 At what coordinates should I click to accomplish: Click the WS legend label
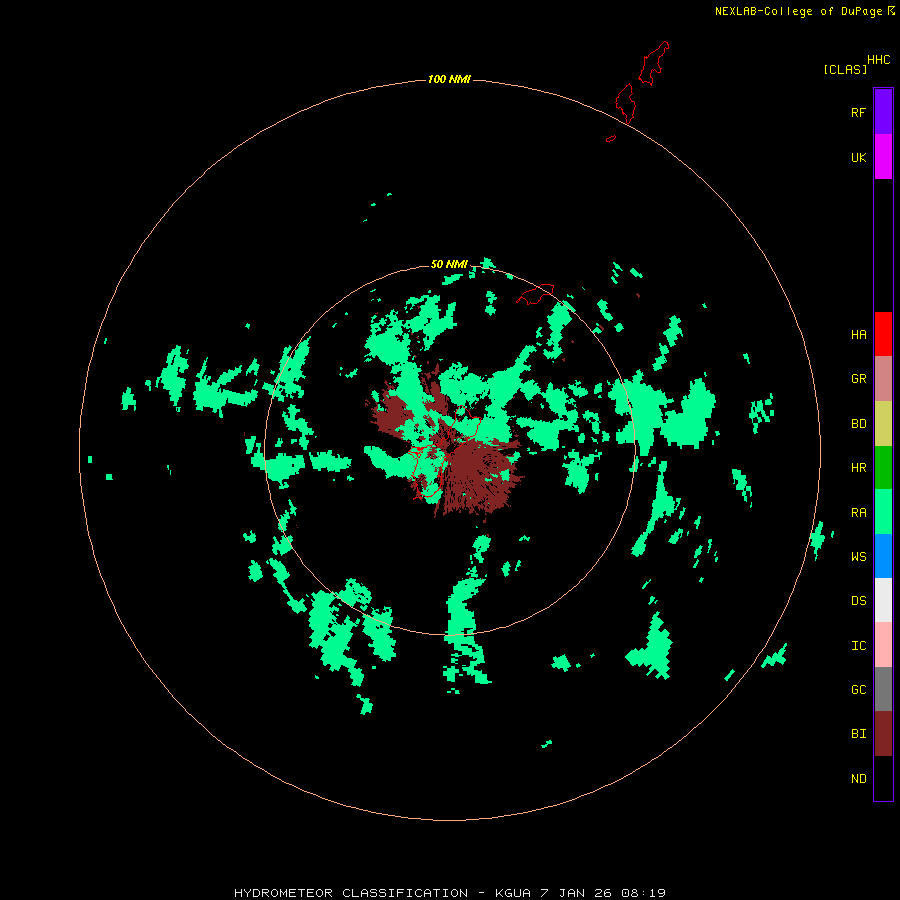(x=858, y=556)
